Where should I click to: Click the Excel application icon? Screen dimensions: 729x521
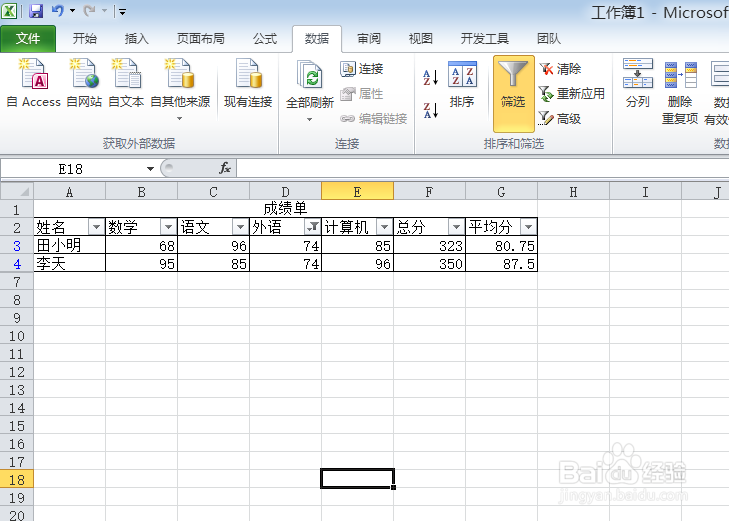9,11
